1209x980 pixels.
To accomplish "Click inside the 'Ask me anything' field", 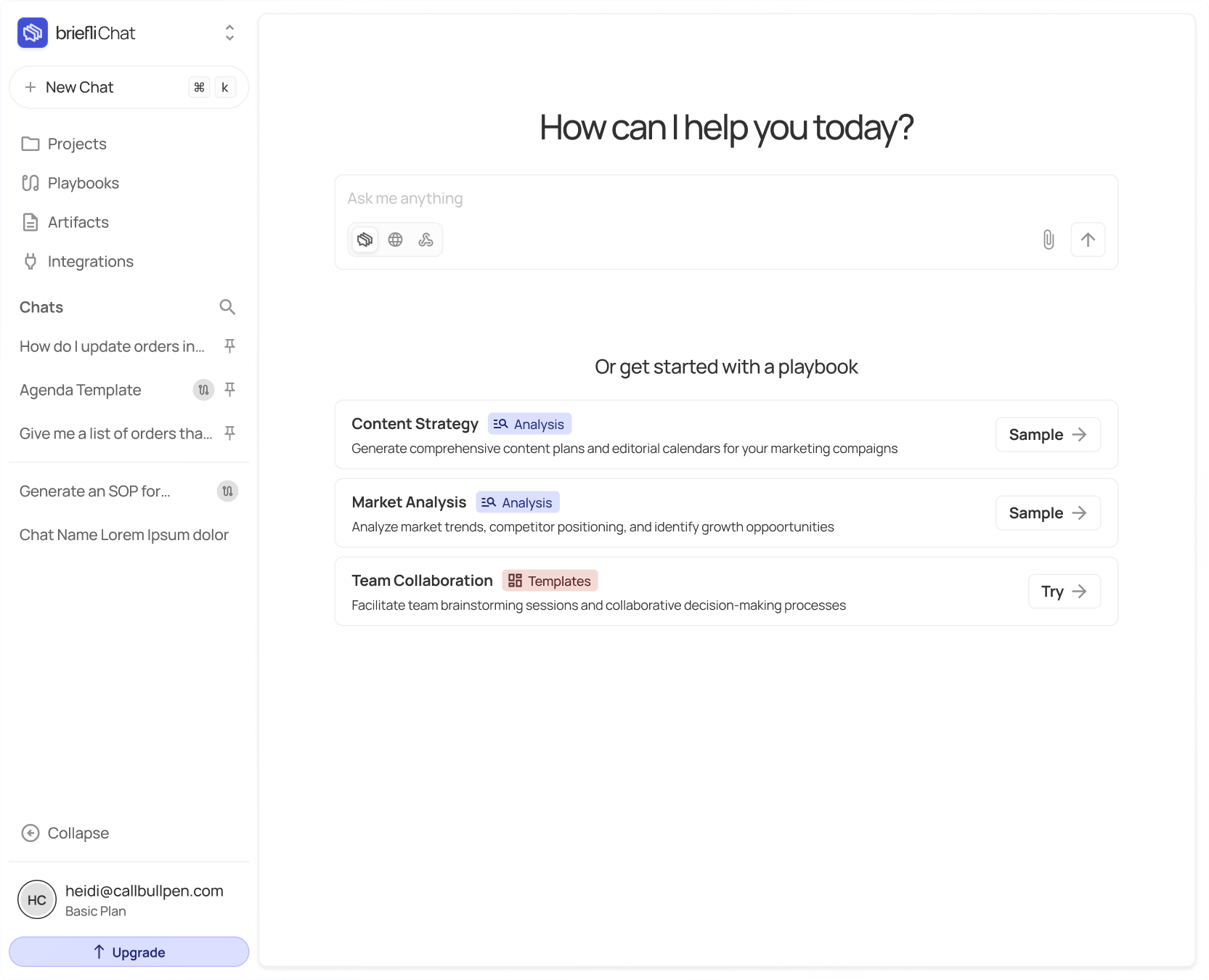I will [x=654, y=198].
